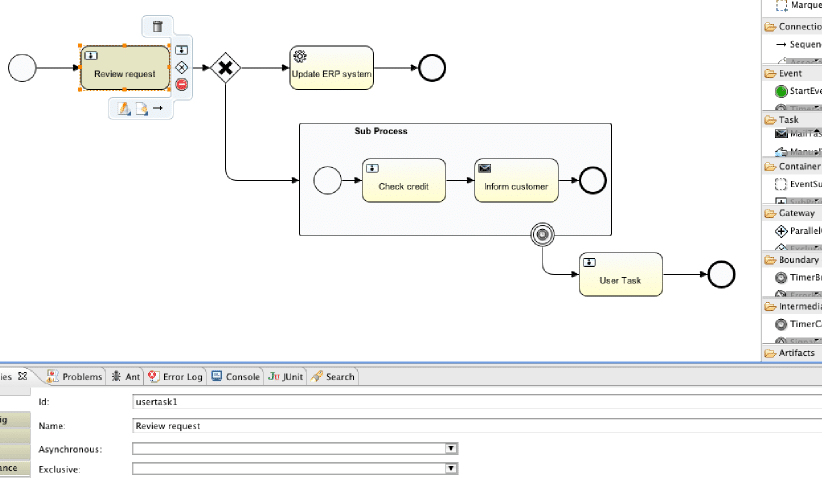
Task: Pick the EventSub container palette item
Action: click(x=798, y=184)
